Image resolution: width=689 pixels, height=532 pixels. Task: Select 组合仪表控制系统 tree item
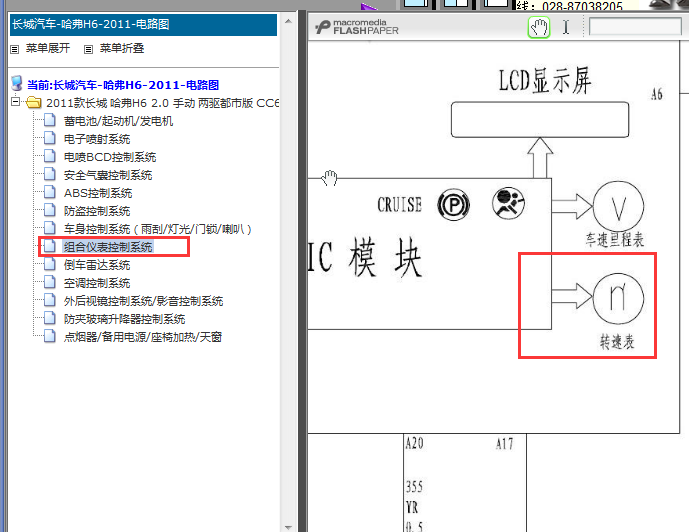[108, 247]
